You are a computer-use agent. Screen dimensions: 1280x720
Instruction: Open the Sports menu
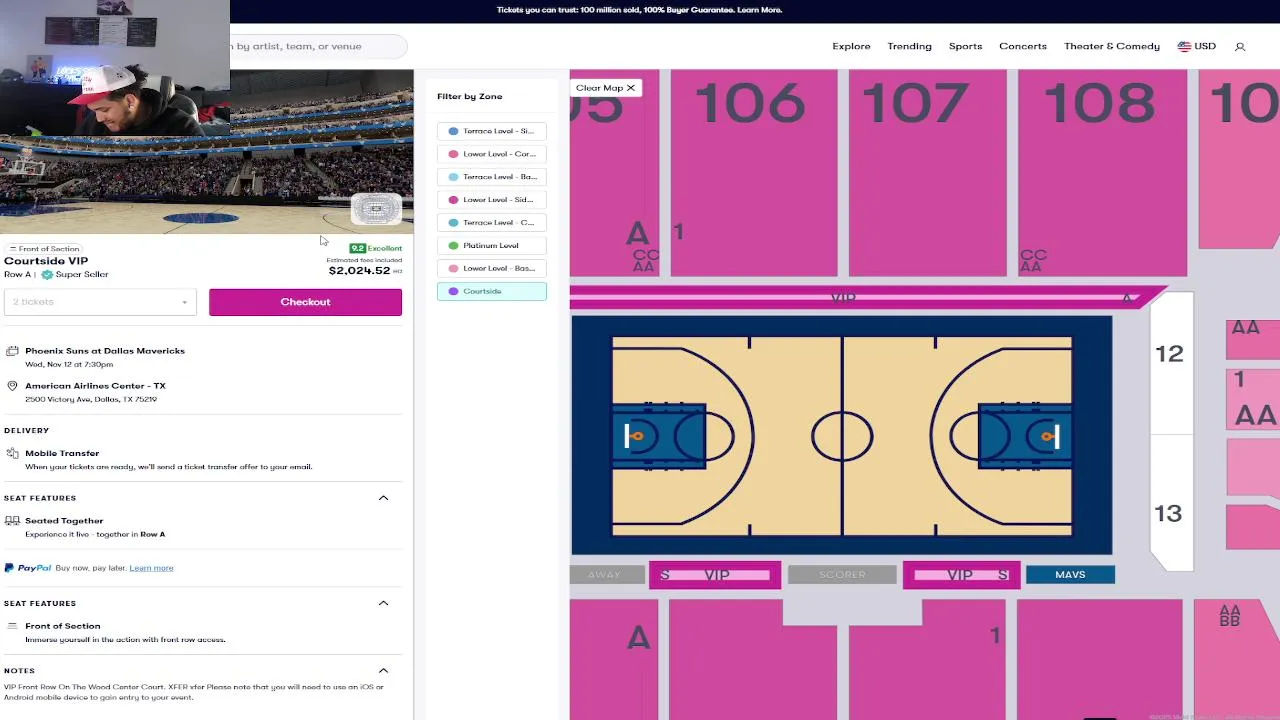click(965, 46)
